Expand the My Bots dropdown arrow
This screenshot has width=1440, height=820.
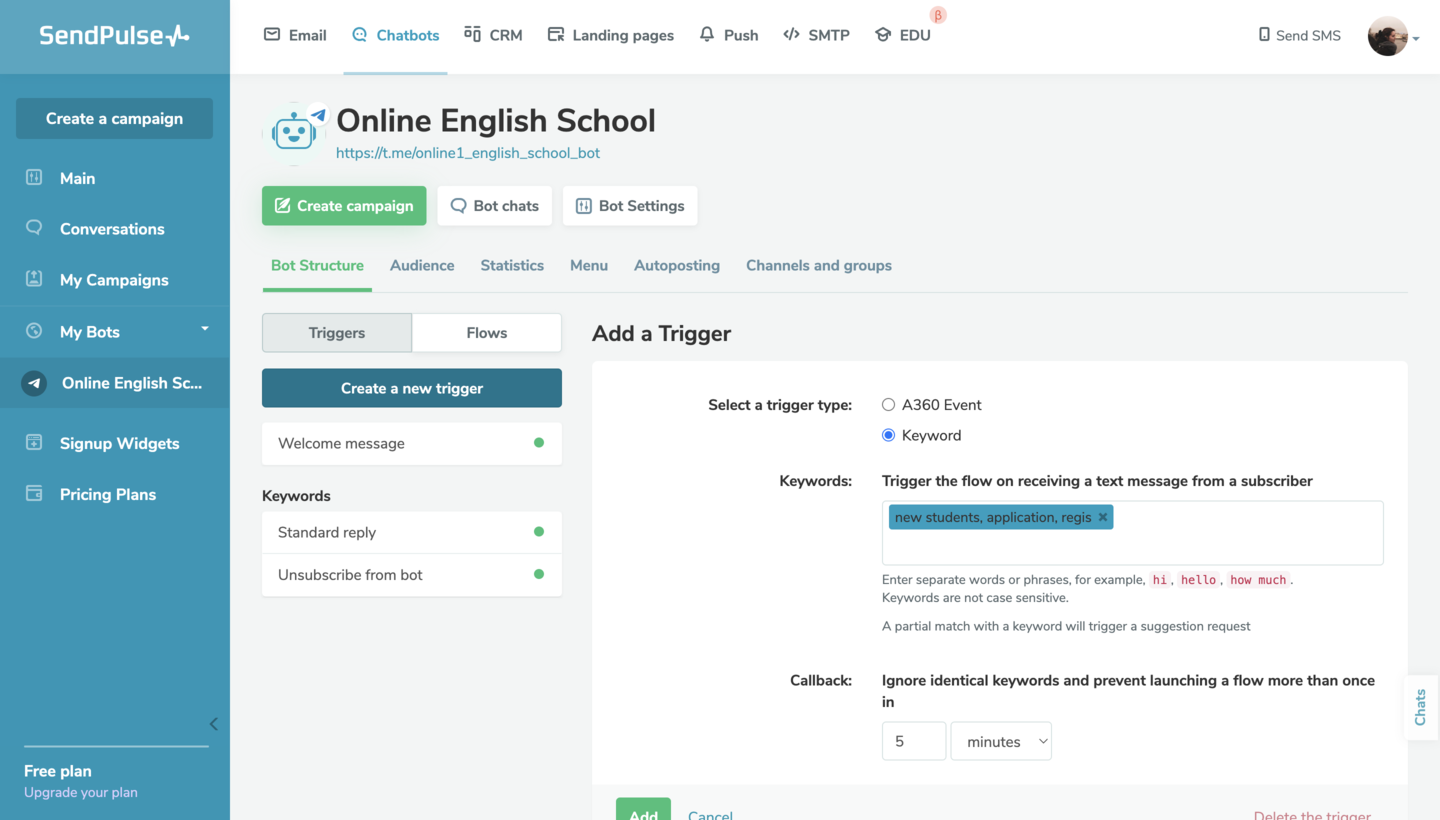click(205, 329)
